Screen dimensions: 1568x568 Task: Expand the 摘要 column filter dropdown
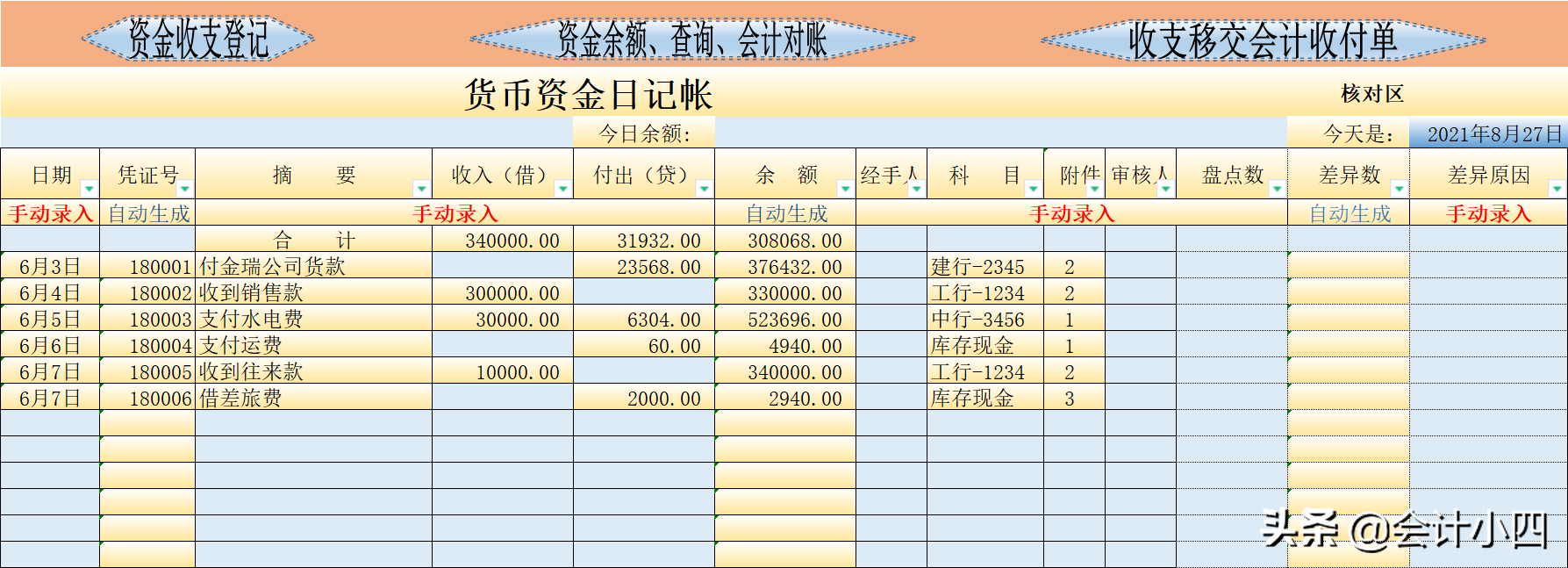coord(421,188)
